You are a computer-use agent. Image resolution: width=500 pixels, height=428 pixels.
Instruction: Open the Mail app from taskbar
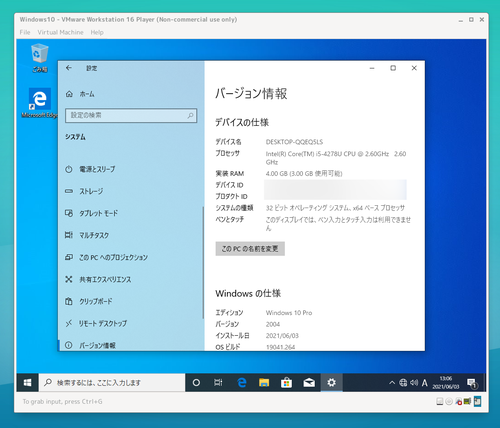coord(309,383)
